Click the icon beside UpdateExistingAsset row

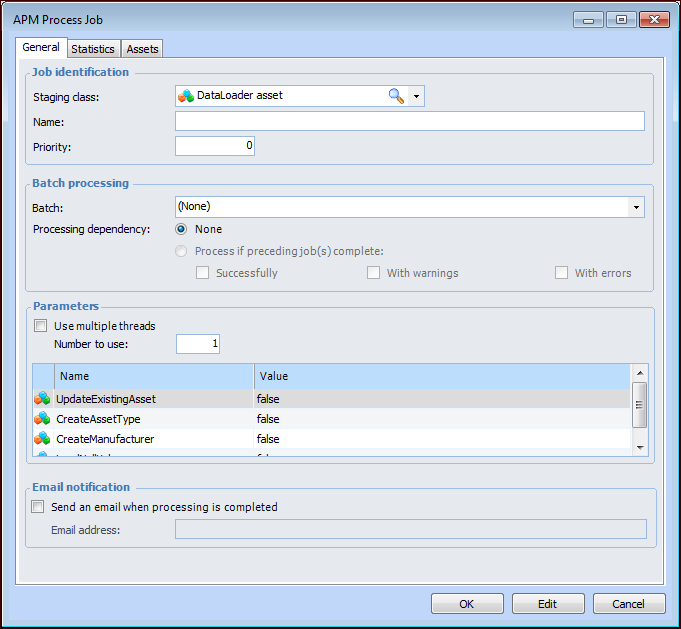[42, 399]
